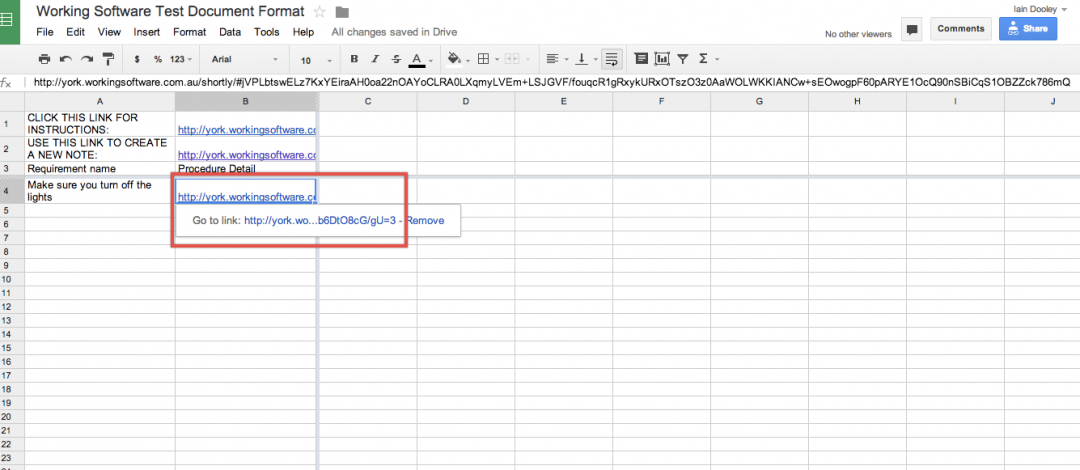Image resolution: width=1080 pixels, height=470 pixels.
Task: Open the fill color picker
Action: coord(457,59)
